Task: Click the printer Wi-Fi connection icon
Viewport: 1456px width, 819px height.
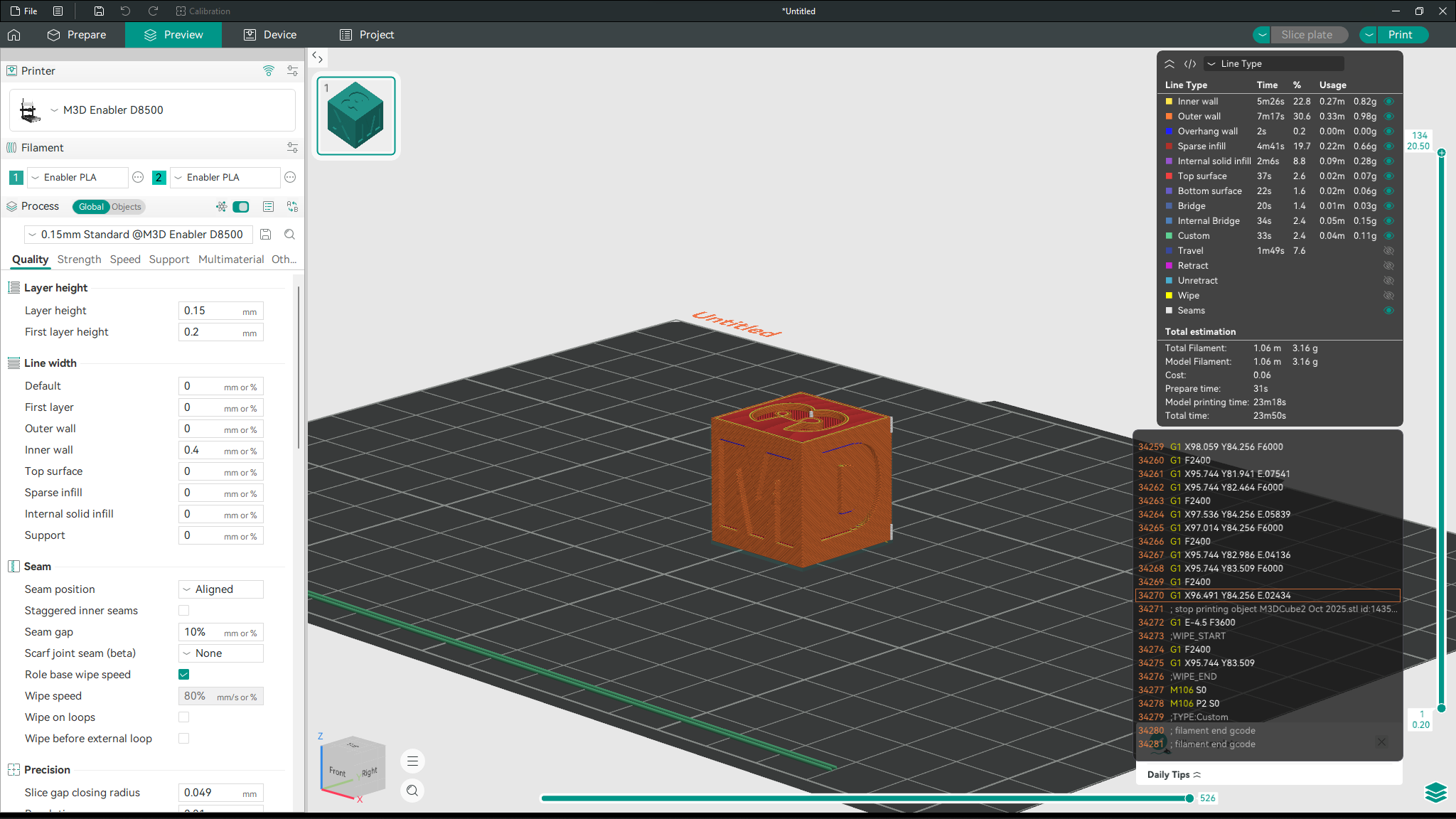Action: point(268,70)
